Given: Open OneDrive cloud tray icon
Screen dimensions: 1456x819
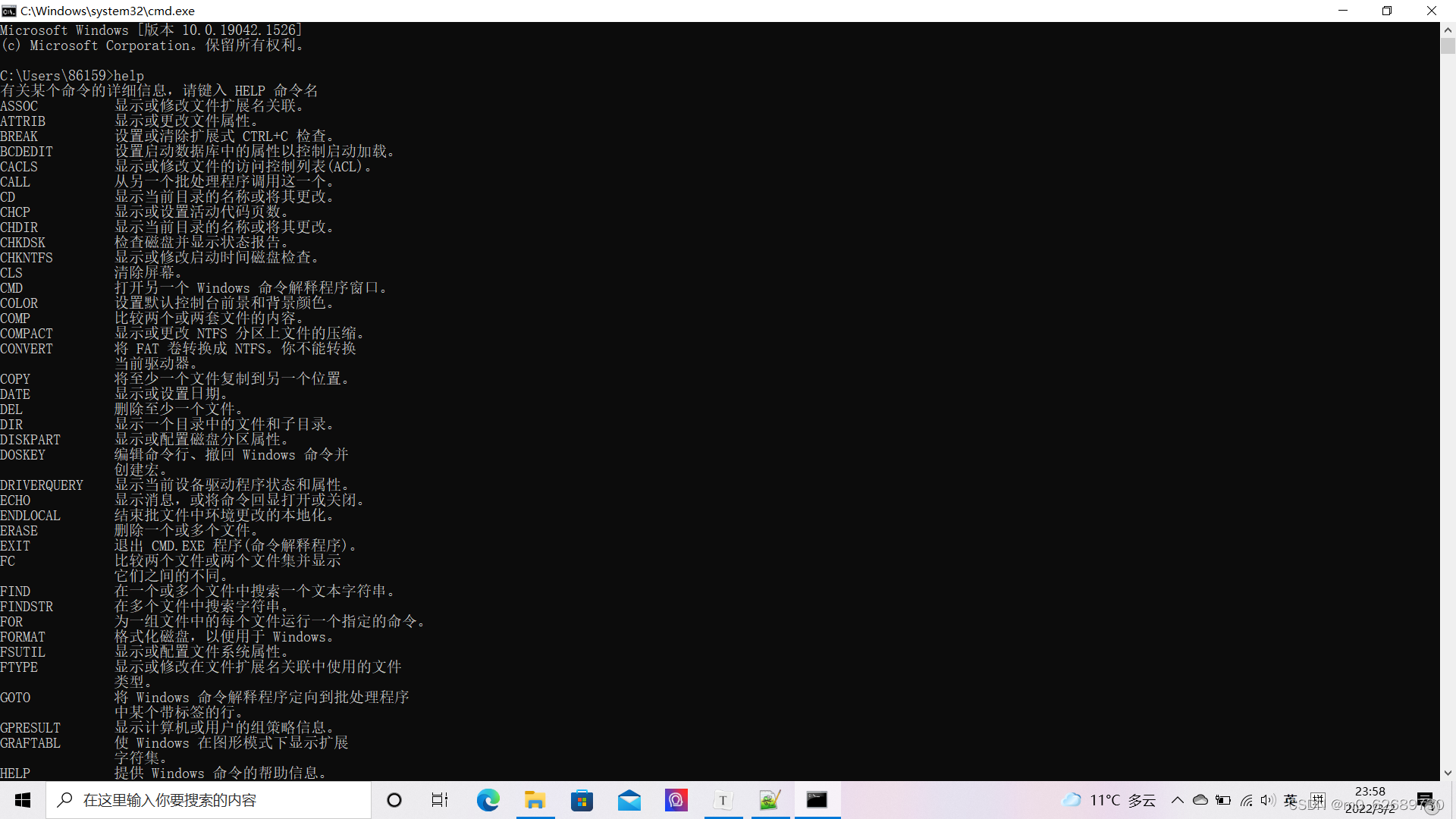Looking at the screenshot, I should tap(1200, 800).
